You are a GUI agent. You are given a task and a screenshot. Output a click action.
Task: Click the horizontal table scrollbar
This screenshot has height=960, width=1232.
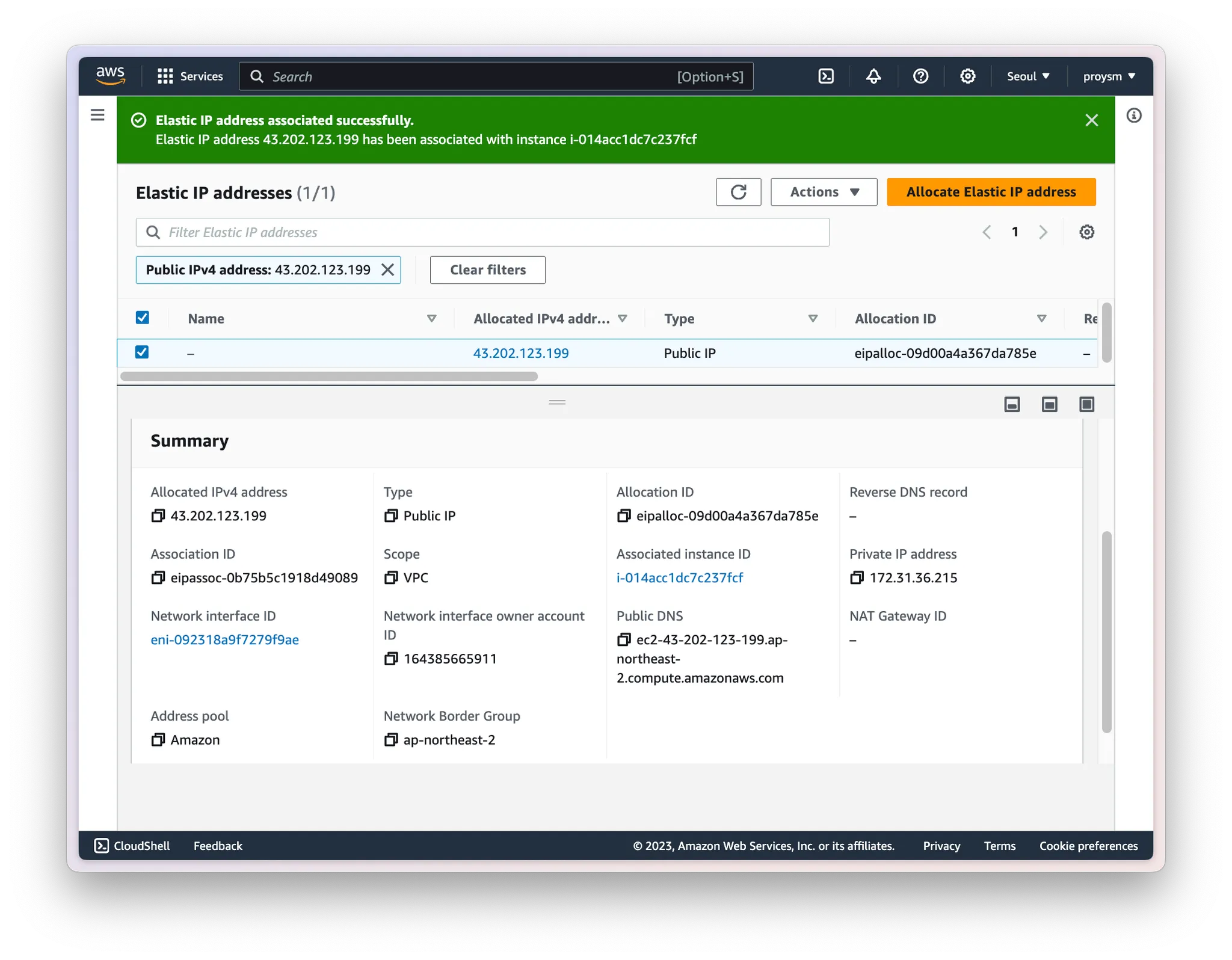[x=328, y=377]
